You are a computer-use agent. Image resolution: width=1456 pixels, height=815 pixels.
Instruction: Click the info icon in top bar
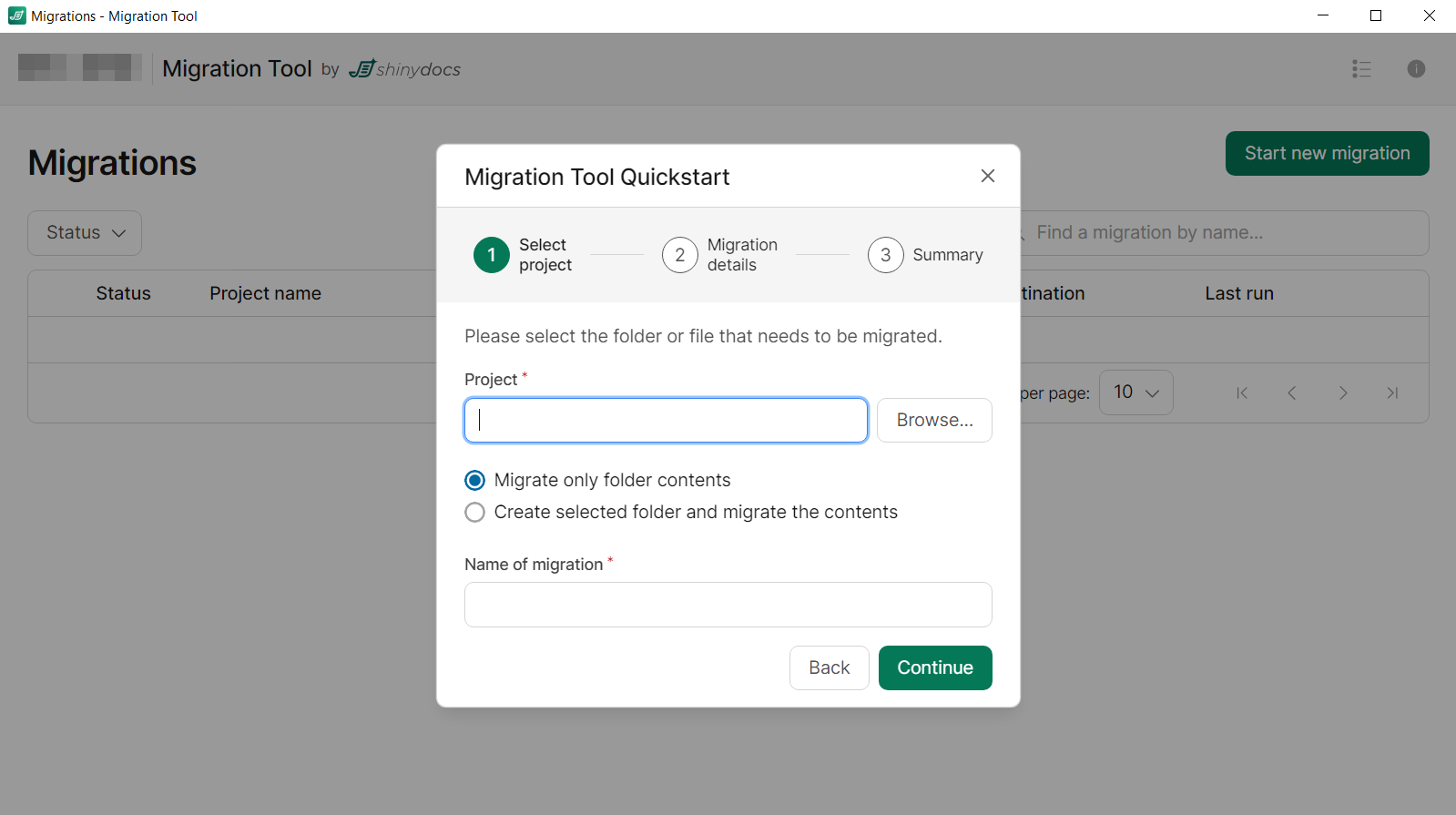(x=1415, y=69)
